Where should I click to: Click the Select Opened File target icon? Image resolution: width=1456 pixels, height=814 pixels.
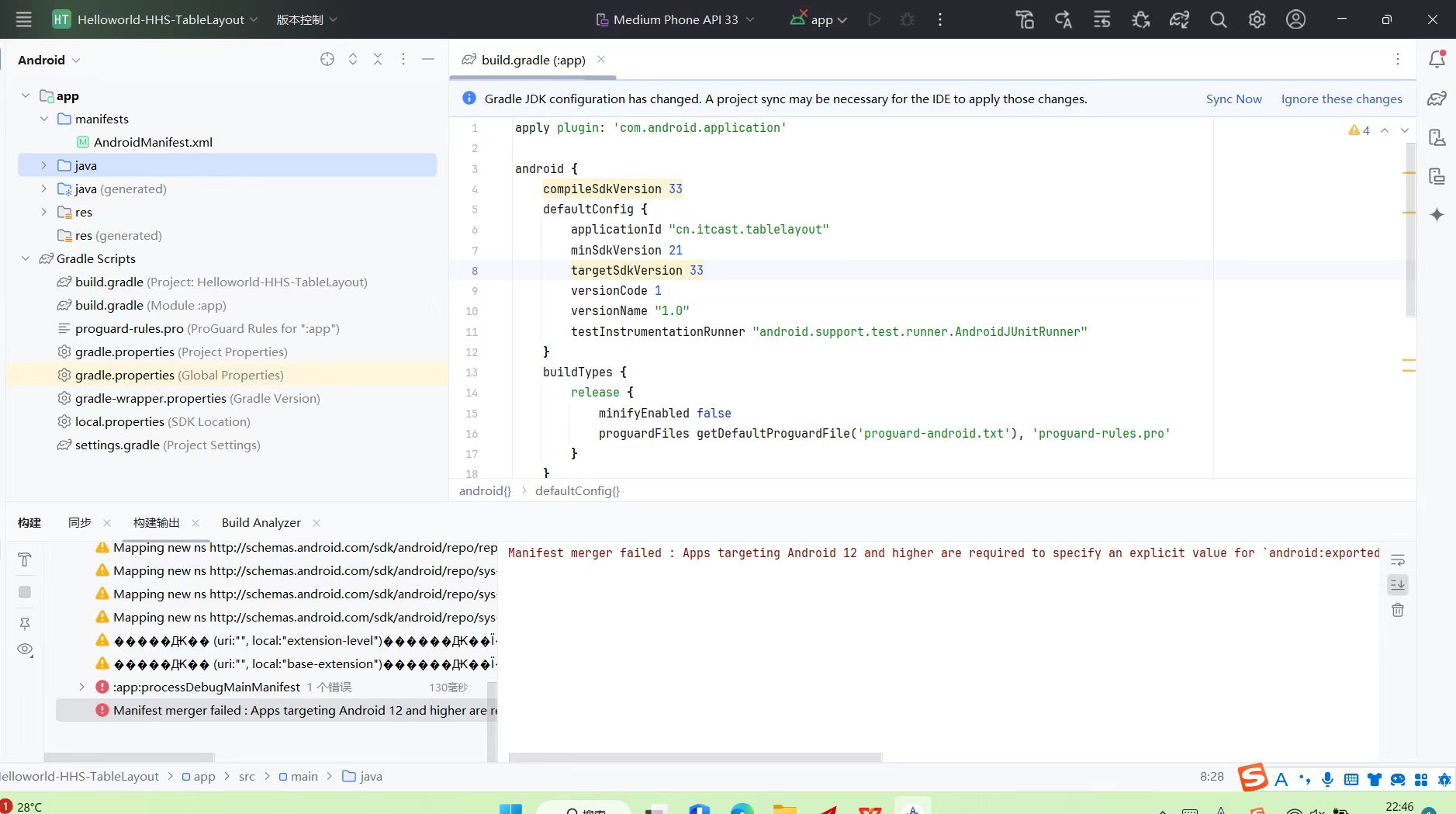click(x=327, y=60)
